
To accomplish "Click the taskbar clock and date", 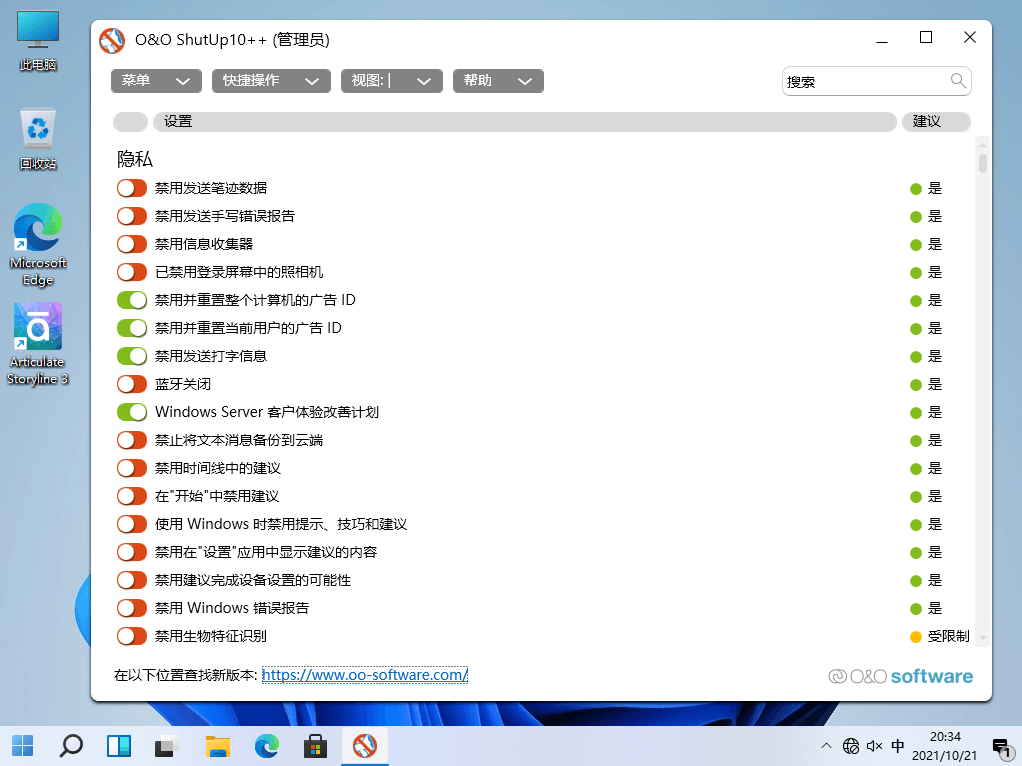I will click(x=944, y=746).
